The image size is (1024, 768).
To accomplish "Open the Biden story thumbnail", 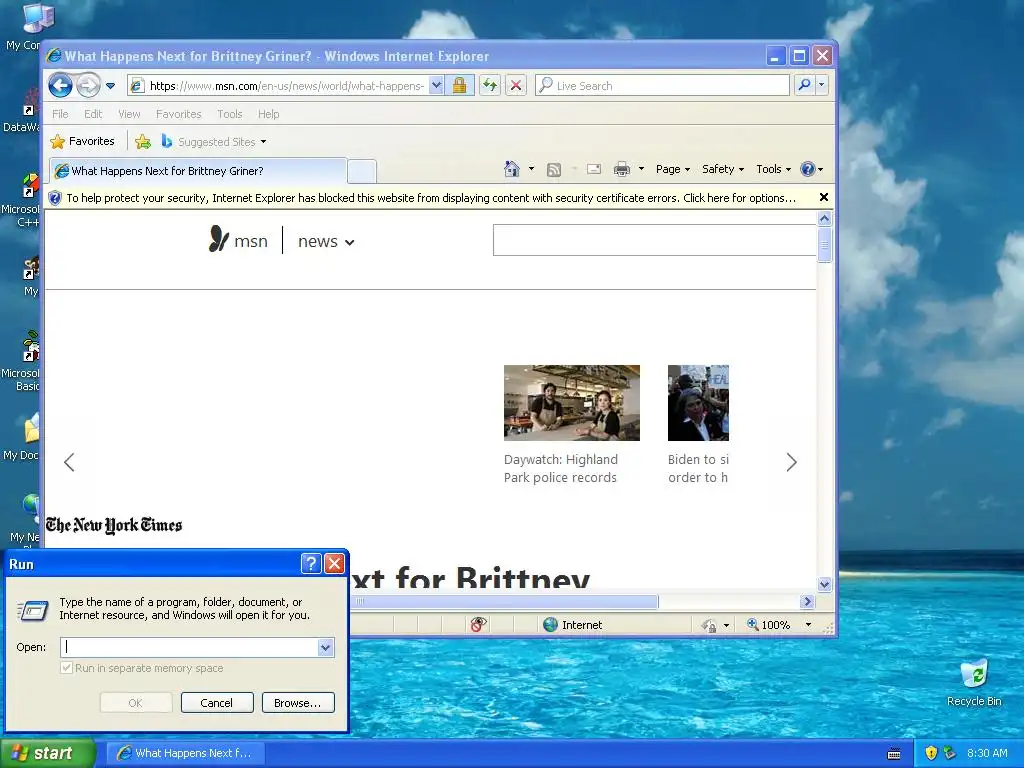I will click(698, 402).
